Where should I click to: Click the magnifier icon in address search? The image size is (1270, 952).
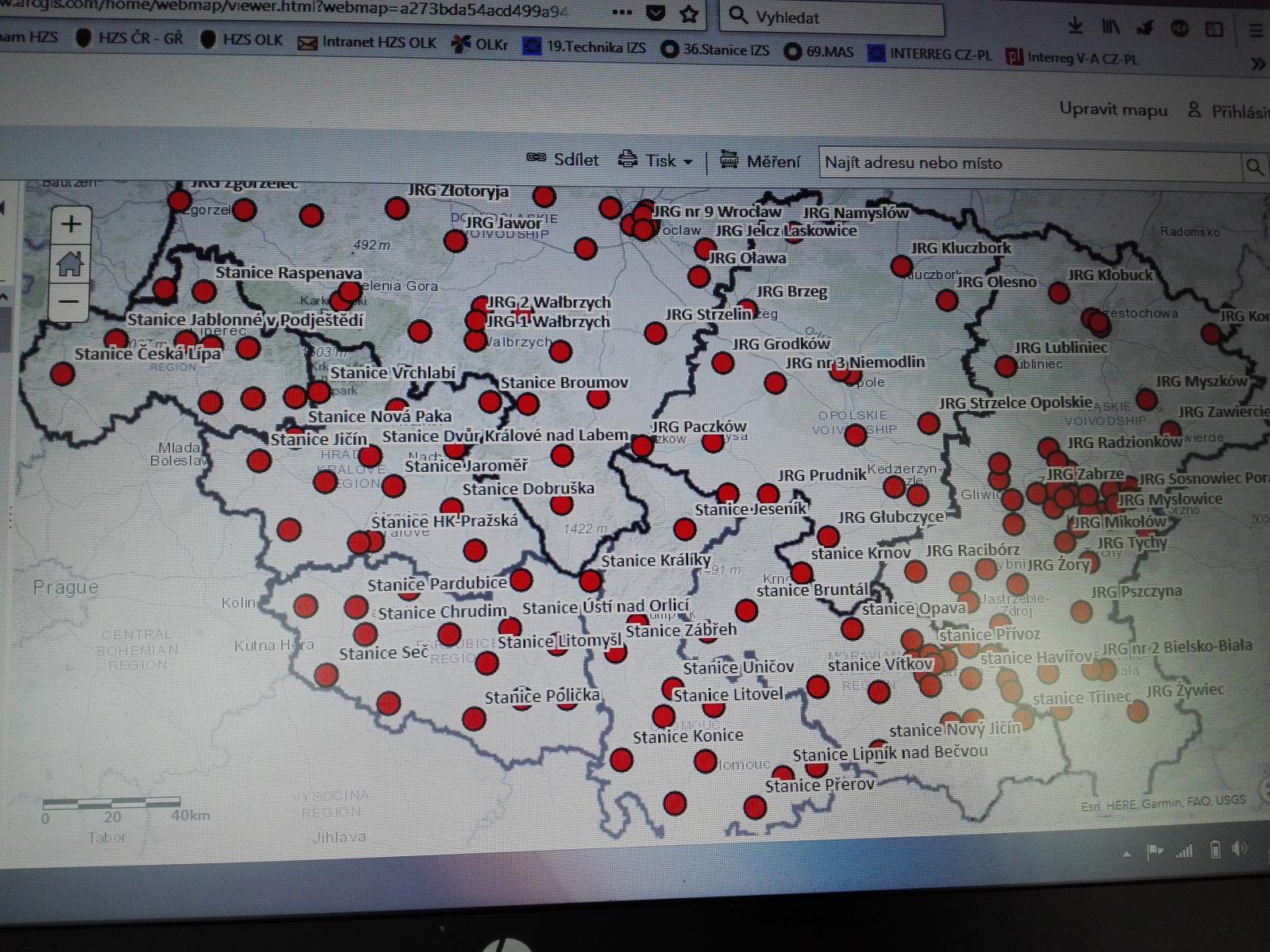(1253, 167)
